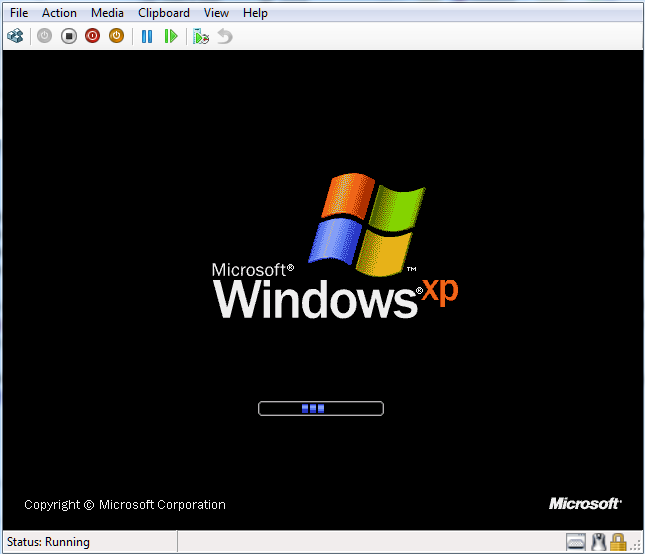The width and height of the screenshot is (645, 554).
Task: Click the Windows XP boot progress bar
Action: (x=321, y=408)
